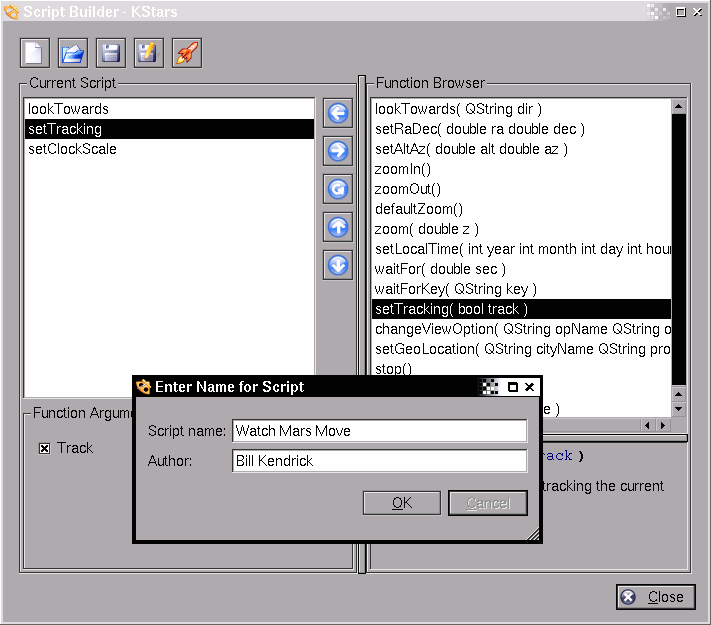711x625 pixels.
Task: Click the Save Script As icon
Action: (148, 53)
